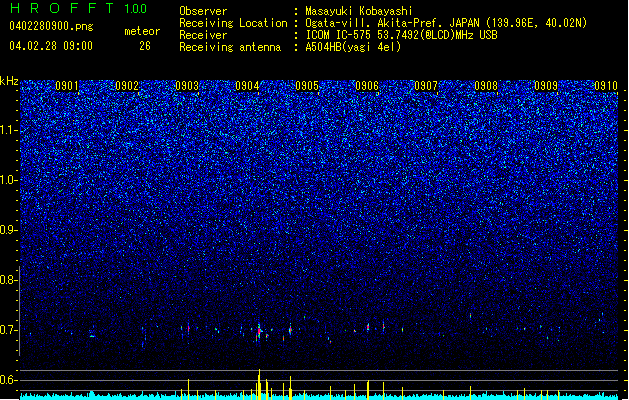Click the 0907 time marker

(426, 86)
